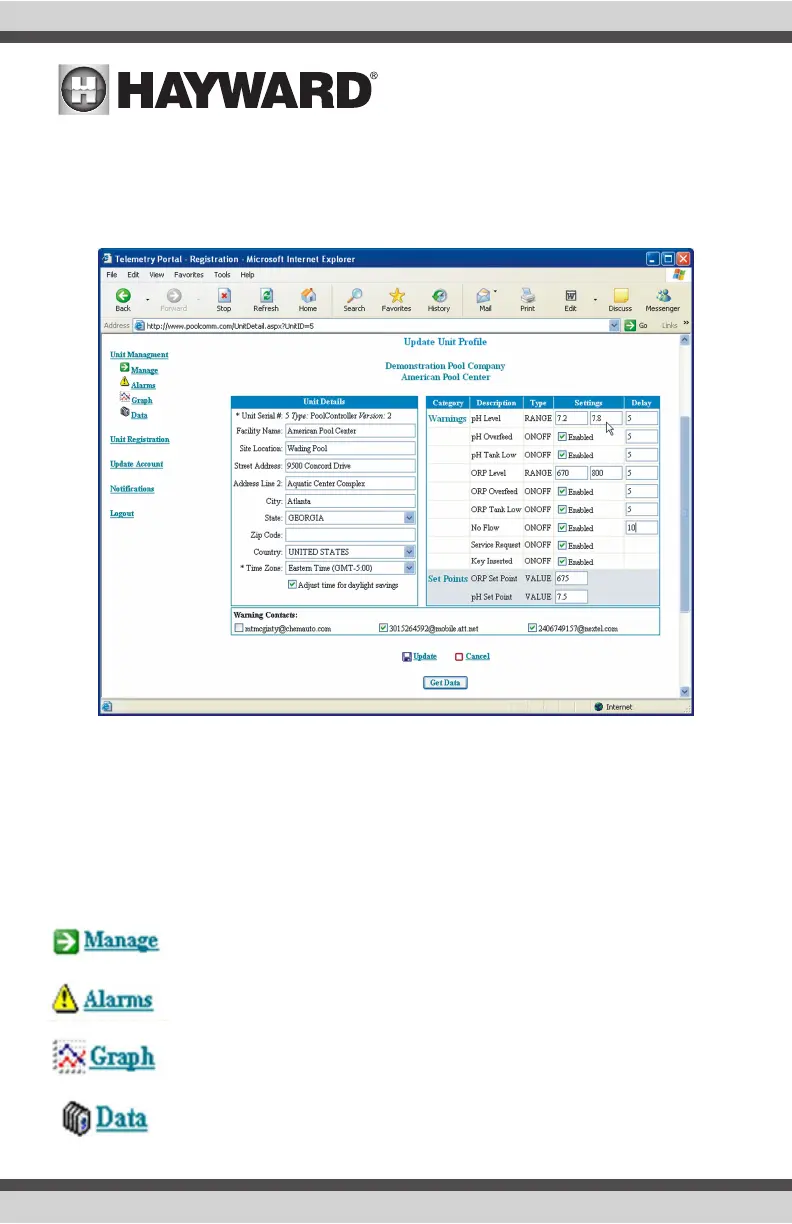Click the red square icon beside Cancel
Viewport: 792px width, 1224px height.
[x=459, y=657]
